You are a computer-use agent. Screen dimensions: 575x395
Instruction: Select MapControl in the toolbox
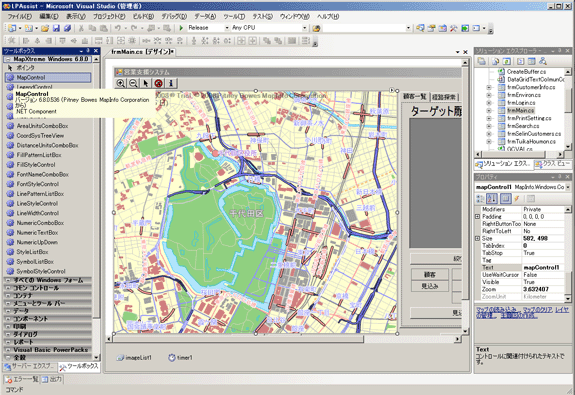pyautogui.click(x=48, y=77)
